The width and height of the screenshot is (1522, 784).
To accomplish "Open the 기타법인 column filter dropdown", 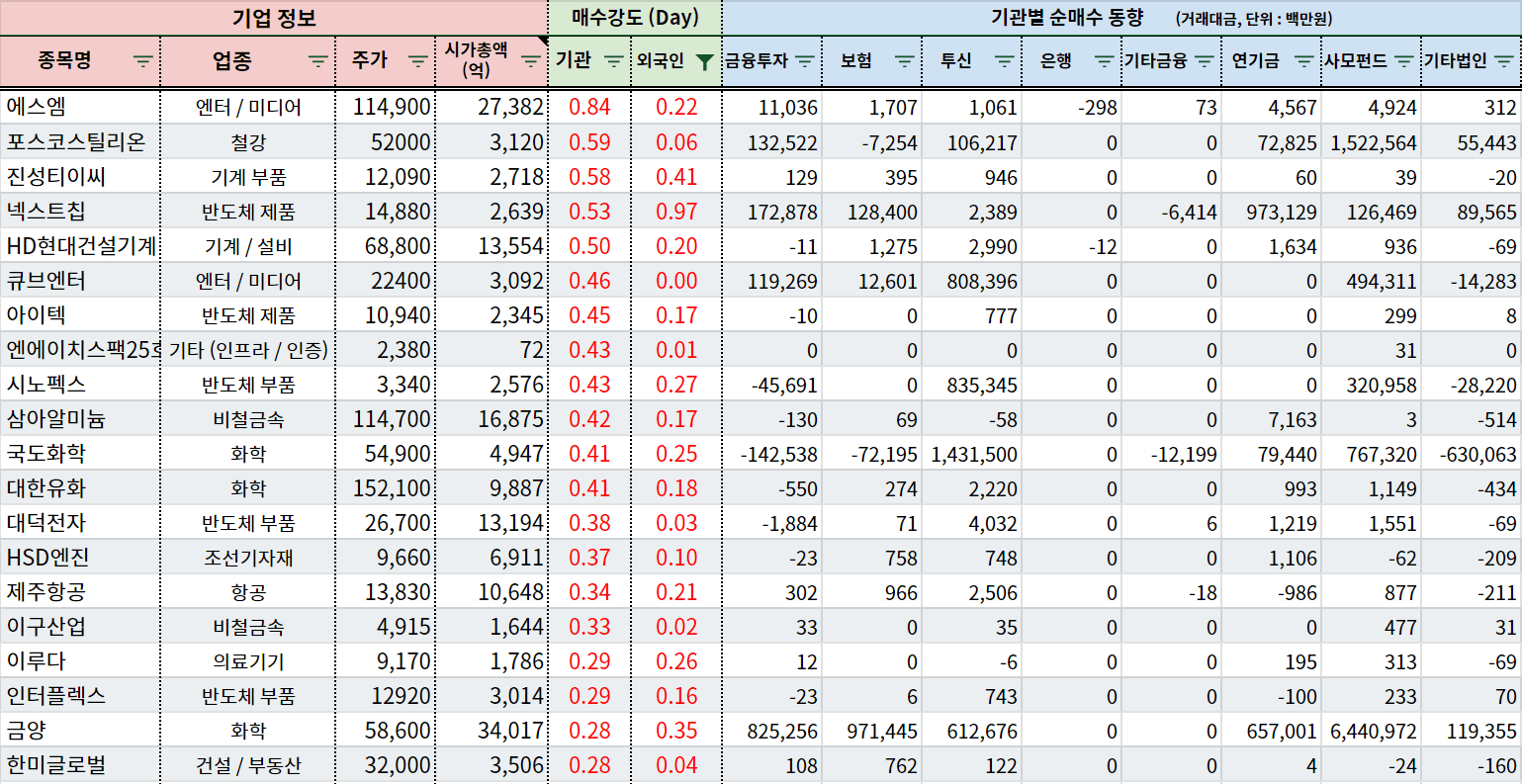I will [x=1503, y=61].
